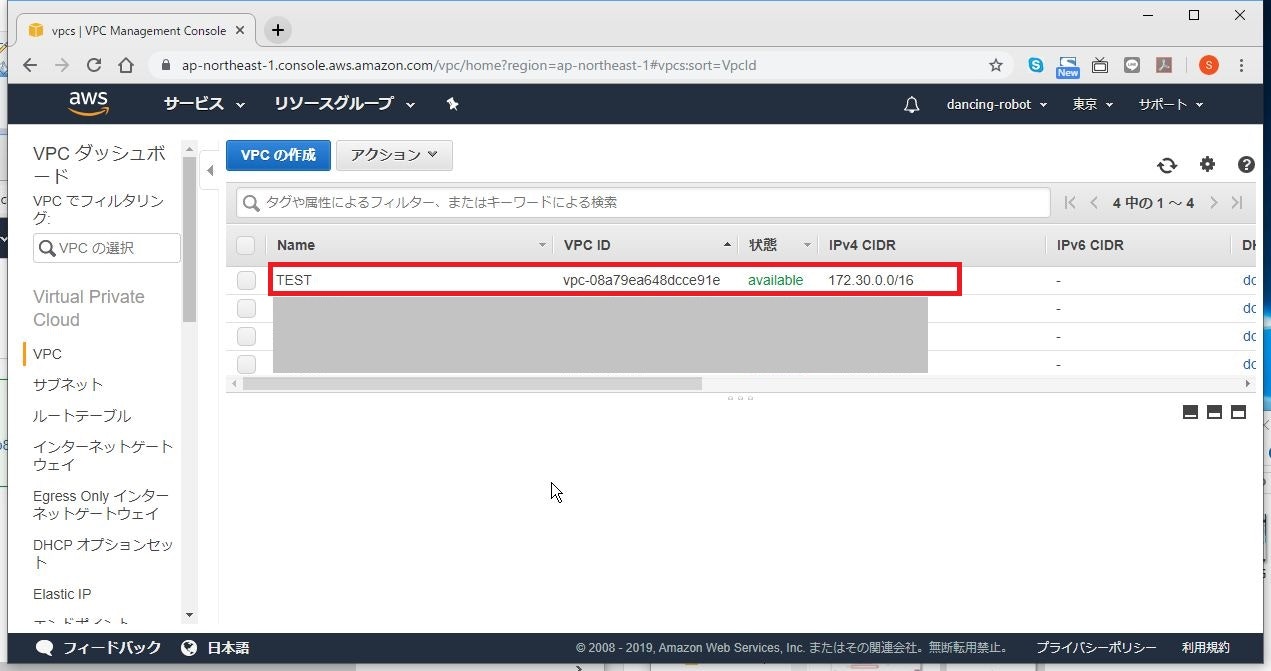This screenshot has width=1271, height=671.
Task: Go to the next page of results
Action: tap(1214, 203)
